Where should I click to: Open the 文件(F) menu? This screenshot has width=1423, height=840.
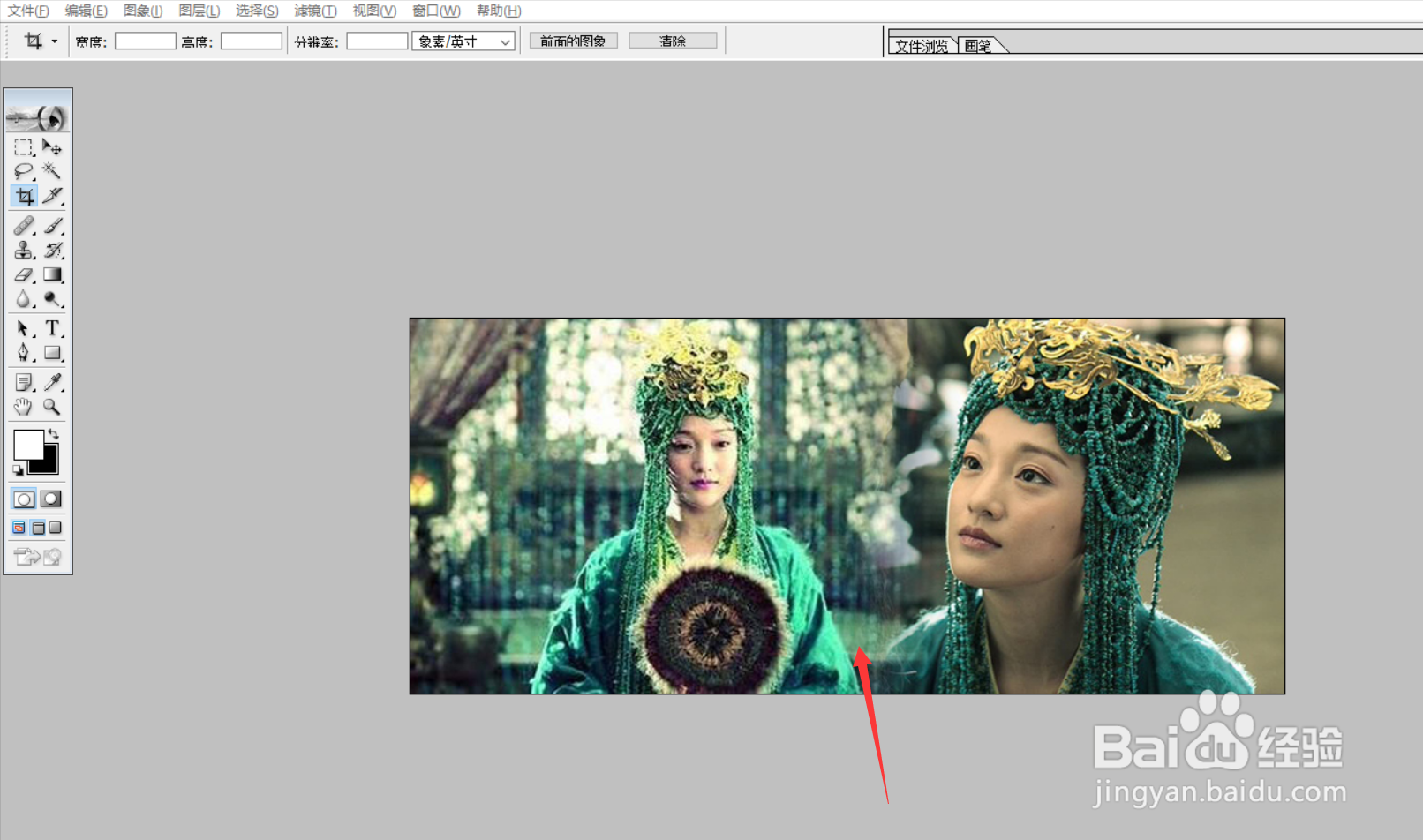click(x=28, y=11)
